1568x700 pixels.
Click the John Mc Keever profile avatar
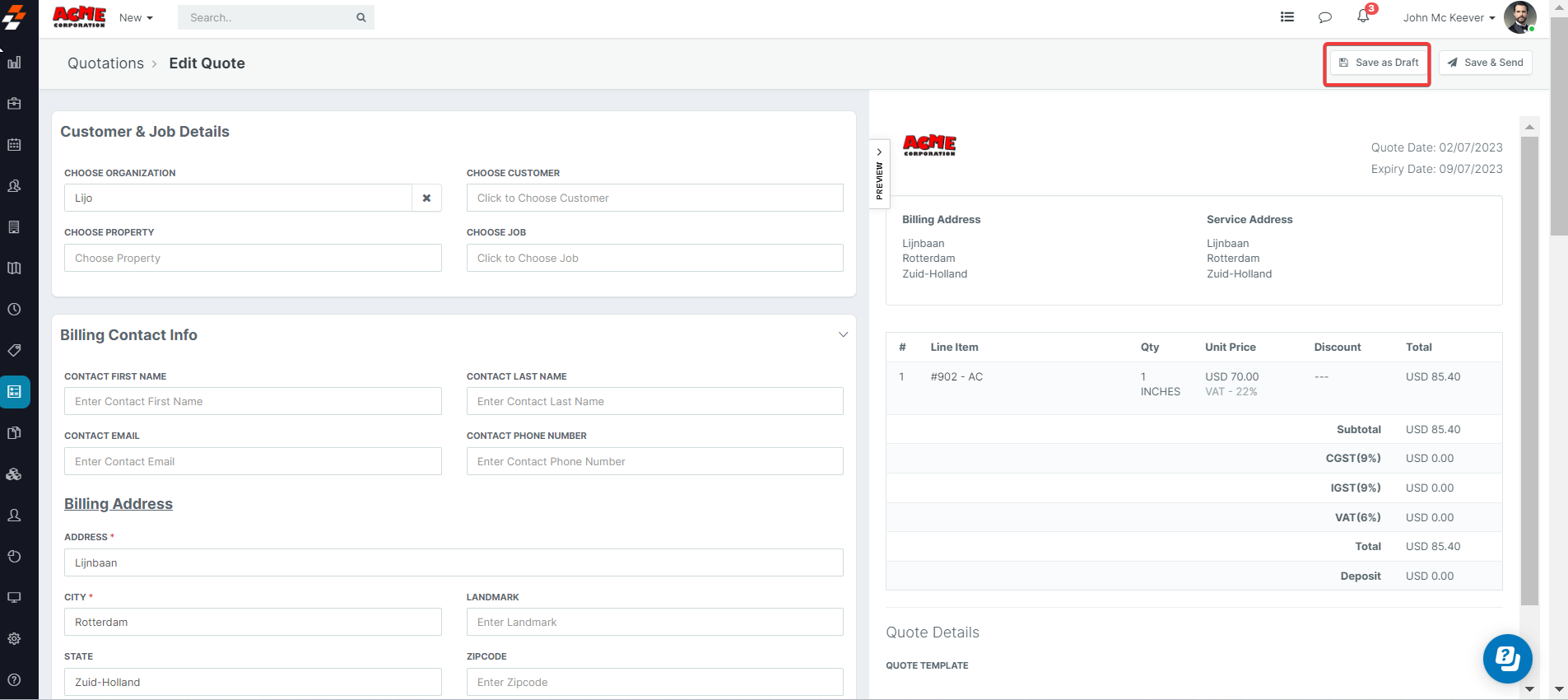click(1519, 17)
